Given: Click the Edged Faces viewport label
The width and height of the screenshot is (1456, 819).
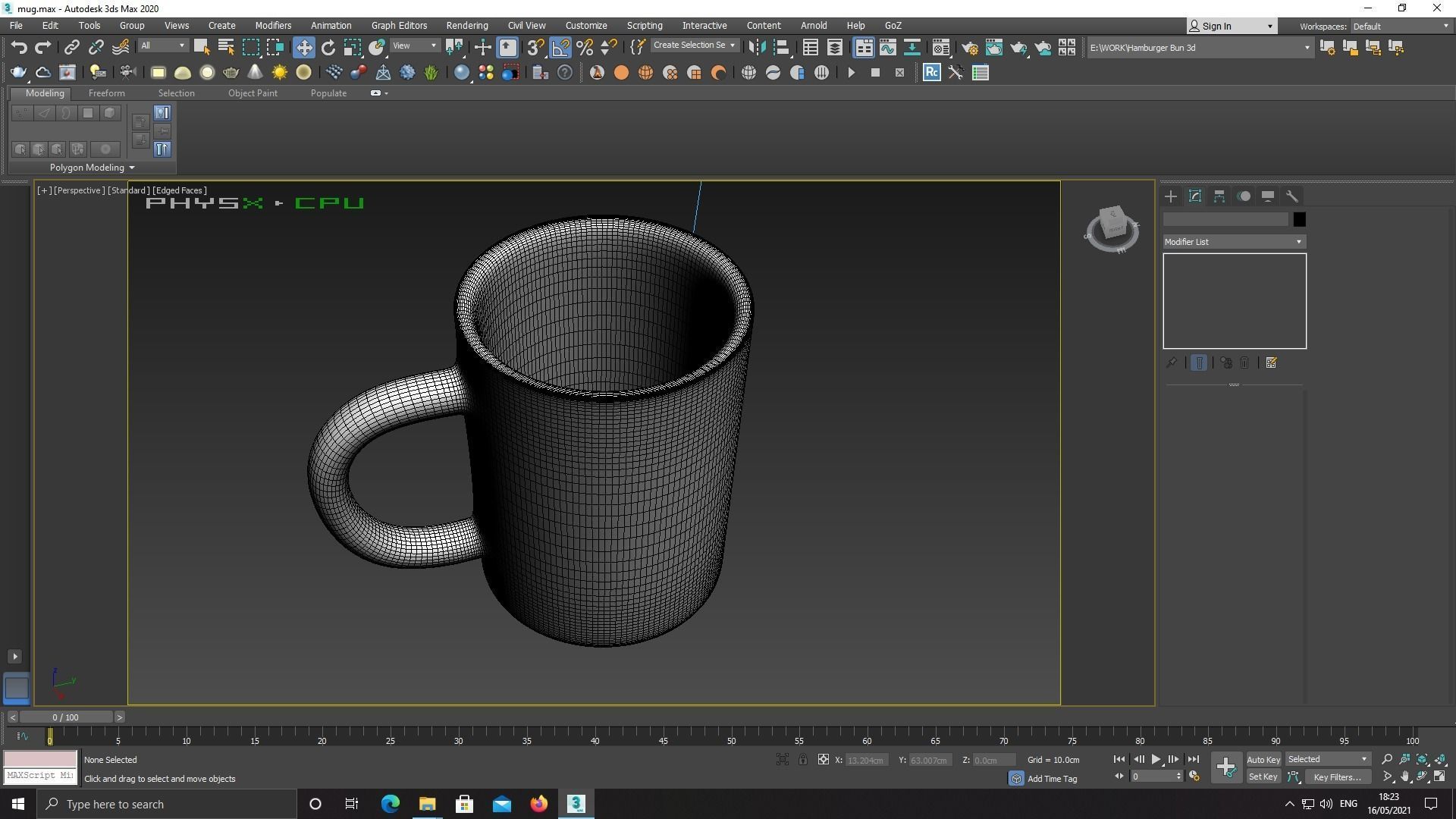Looking at the screenshot, I should [179, 190].
